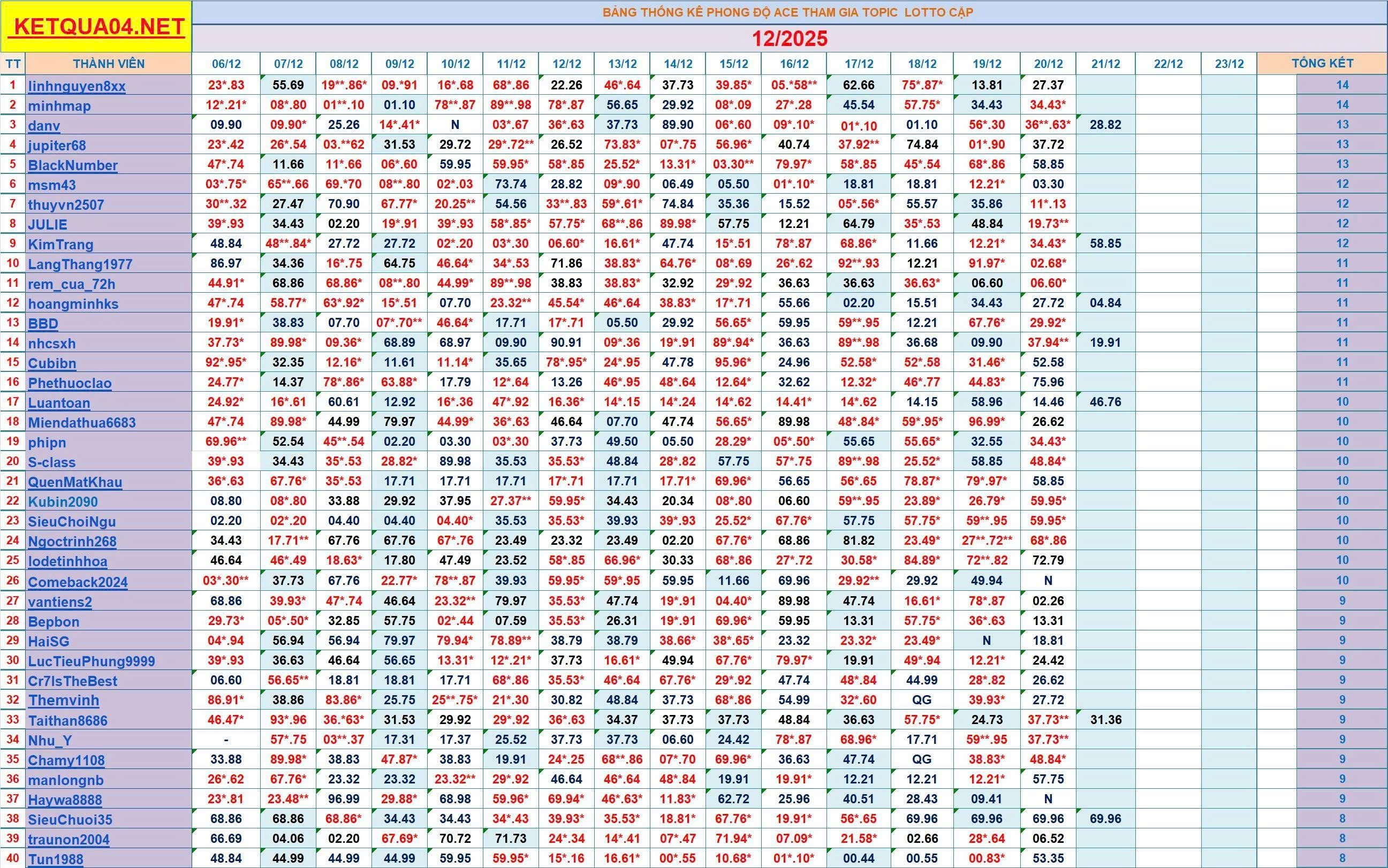Select the TT column header
This screenshot has height=868, width=1388.
(x=13, y=64)
